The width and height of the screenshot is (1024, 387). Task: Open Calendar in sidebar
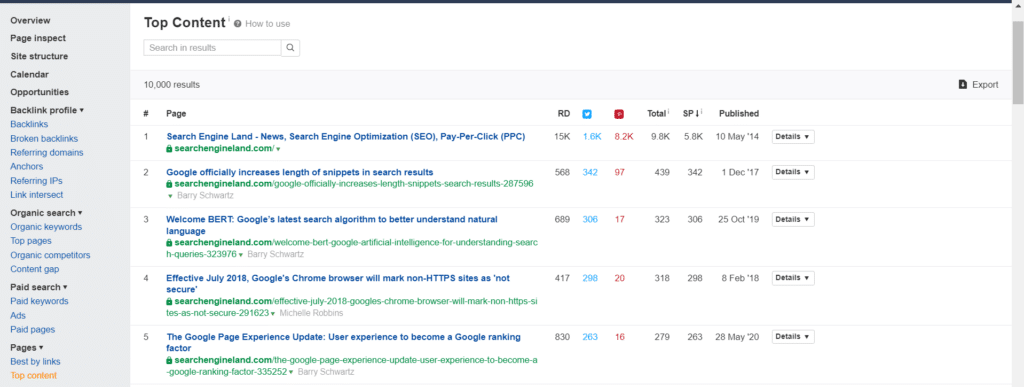(29, 75)
